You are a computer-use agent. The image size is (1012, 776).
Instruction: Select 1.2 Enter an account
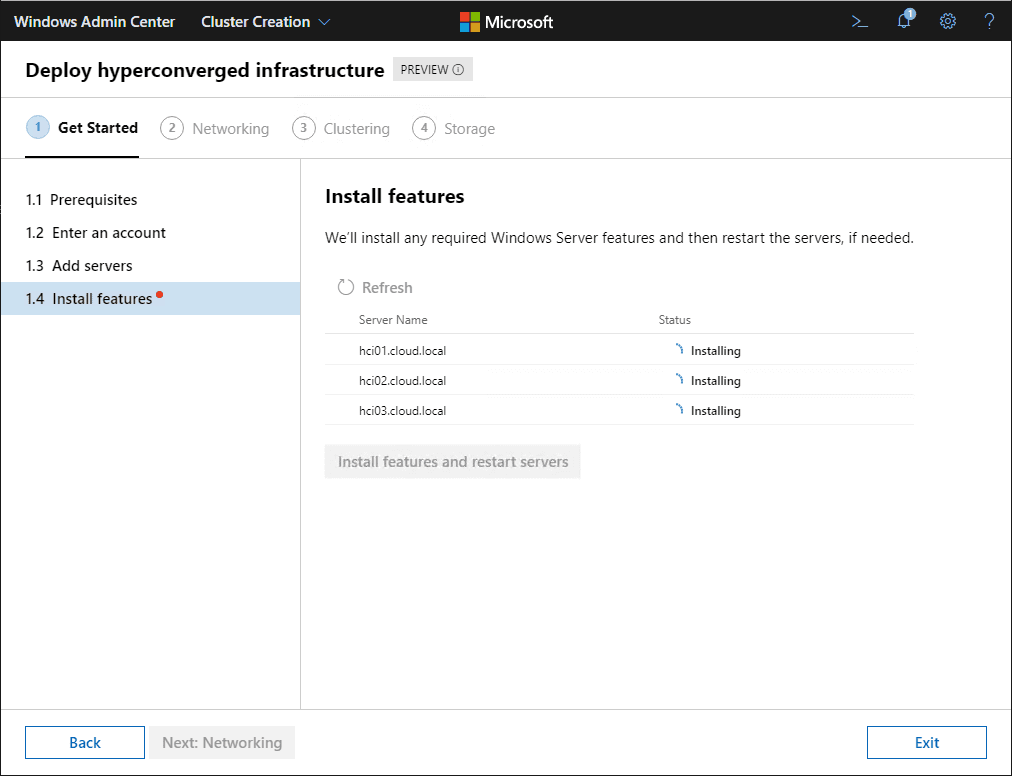(x=109, y=233)
